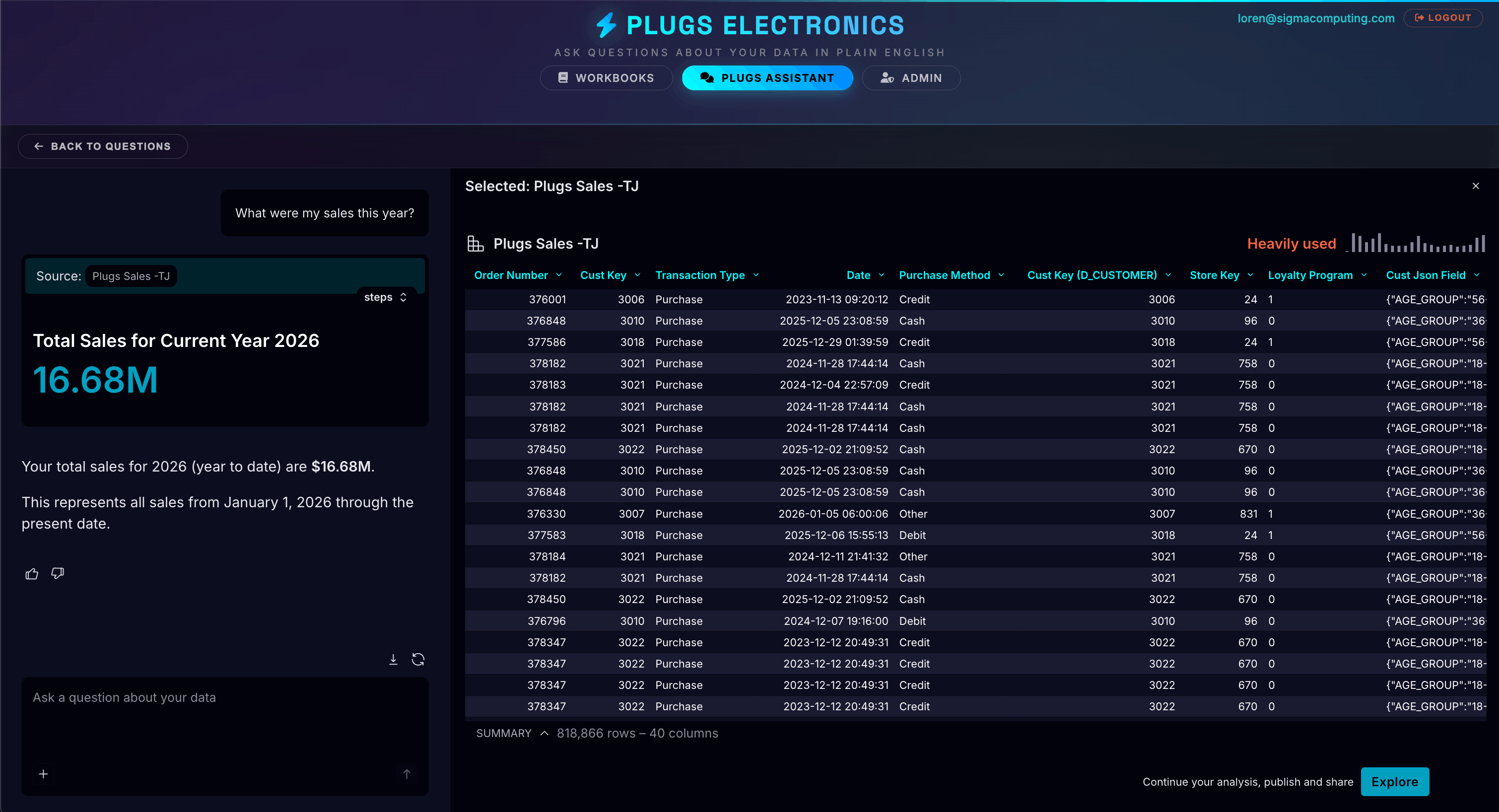Click the table icon beside Plugs Sales -TJ
Viewport: 1499px width, 812px height.
(476, 244)
